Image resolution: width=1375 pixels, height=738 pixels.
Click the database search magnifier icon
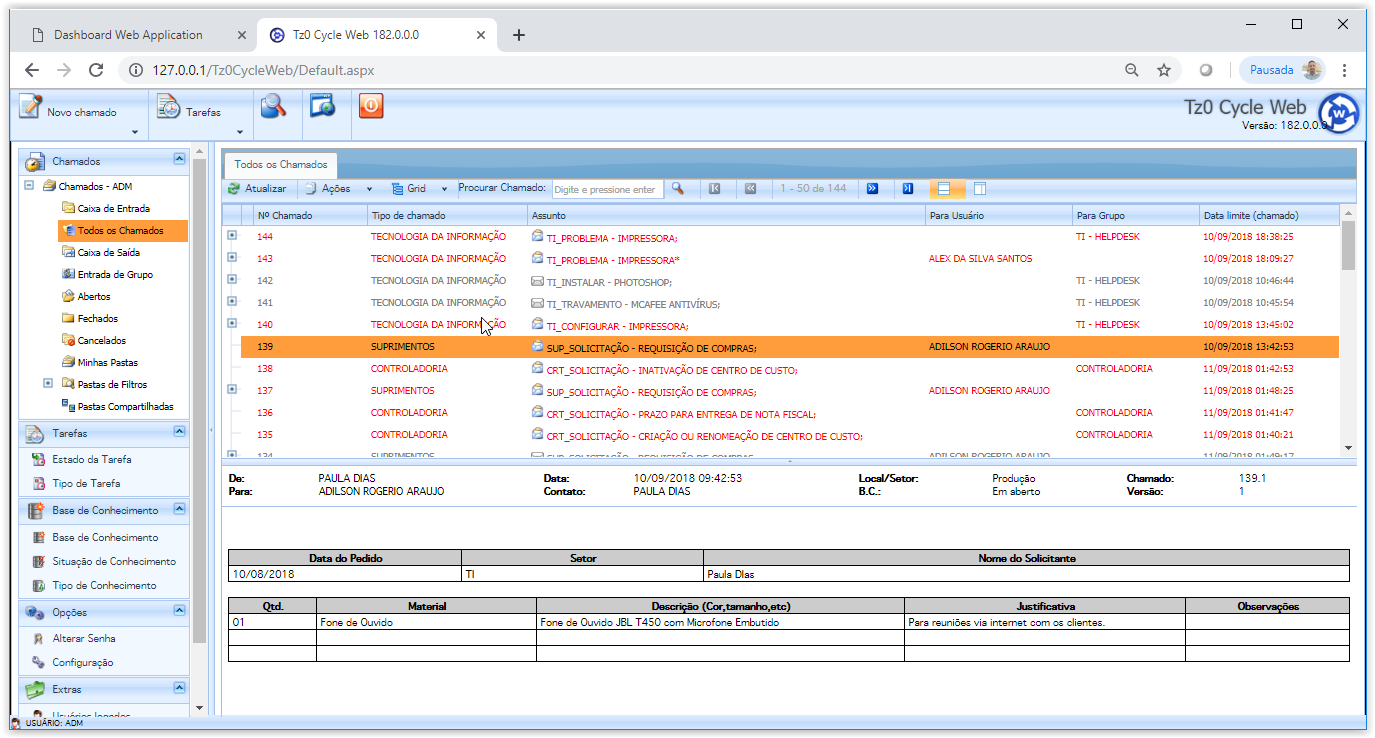pyautogui.click(x=273, y=106)
